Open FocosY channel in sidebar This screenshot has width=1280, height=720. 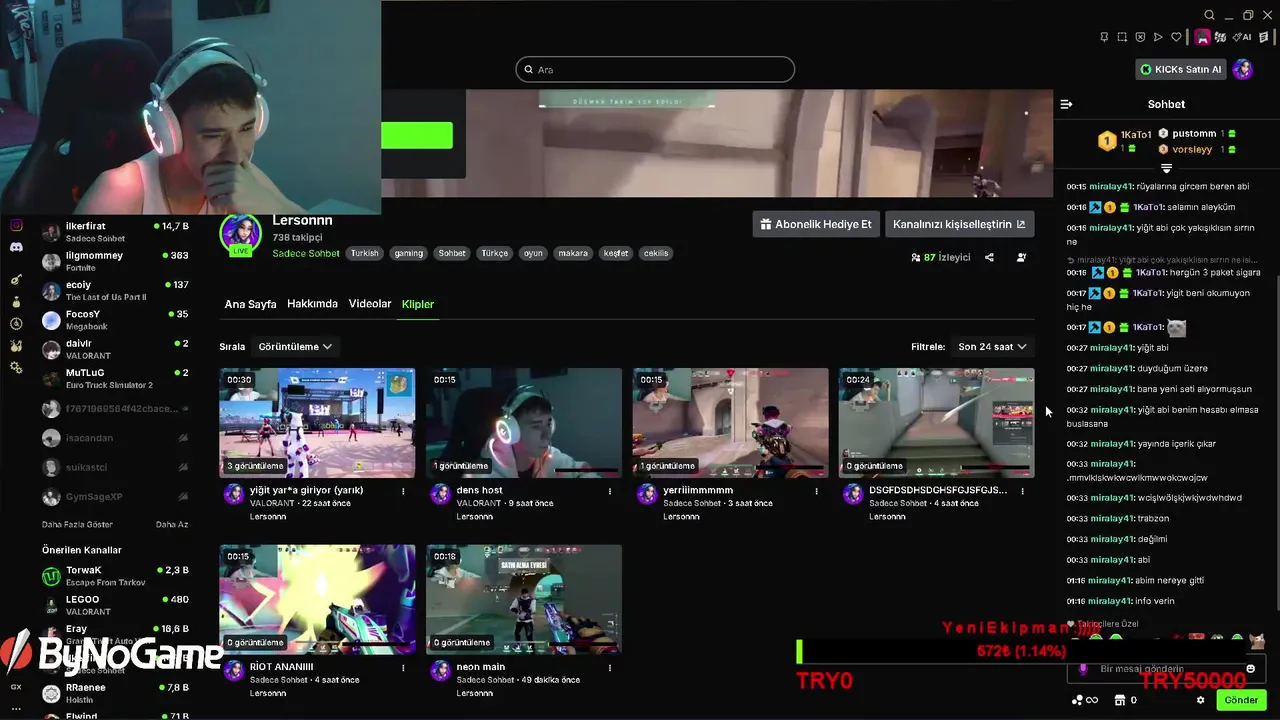coord(115,320)
